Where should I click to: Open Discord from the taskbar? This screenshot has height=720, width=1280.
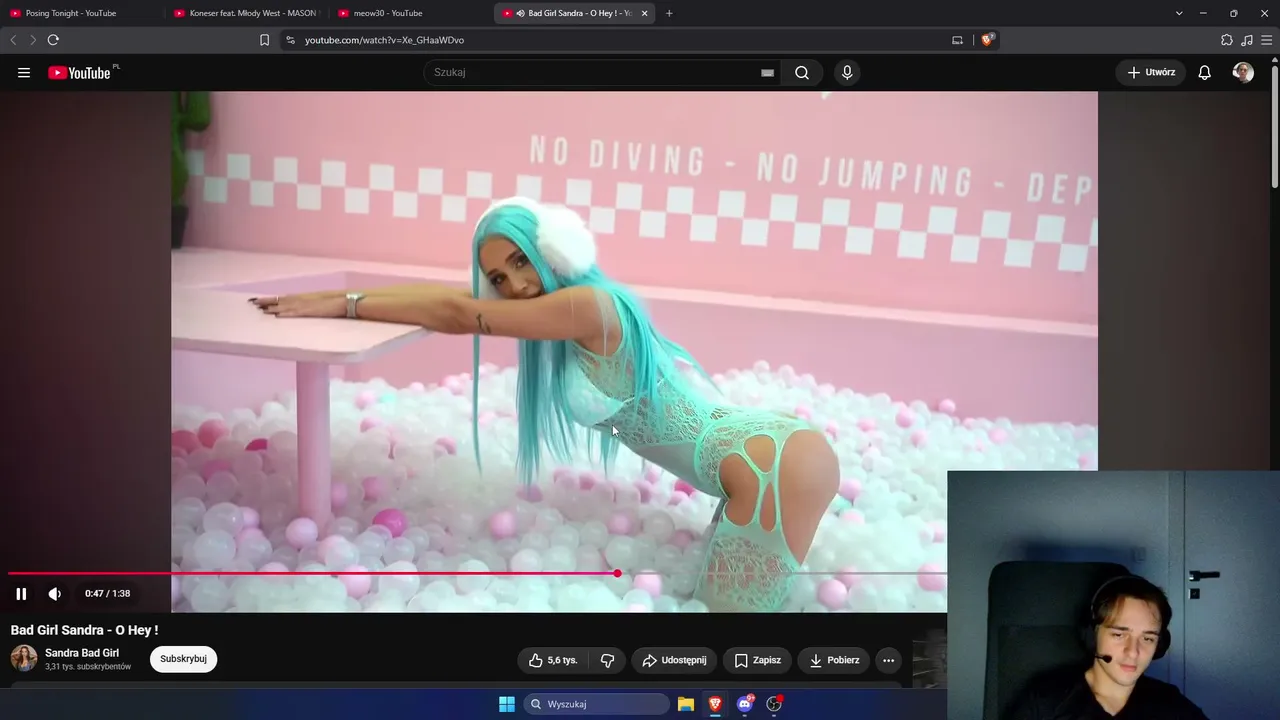[x=745, y=704]
